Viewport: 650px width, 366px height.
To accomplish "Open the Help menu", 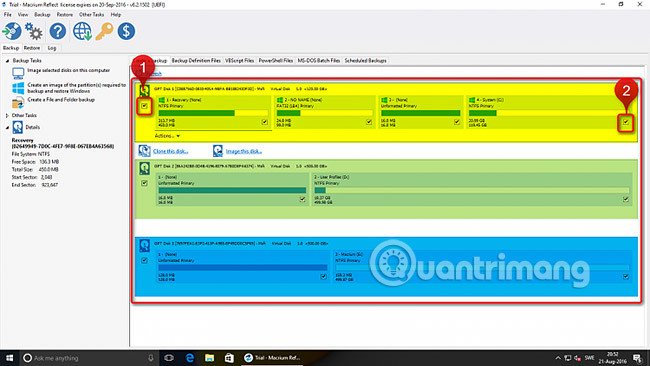I will tap(116, 15).
